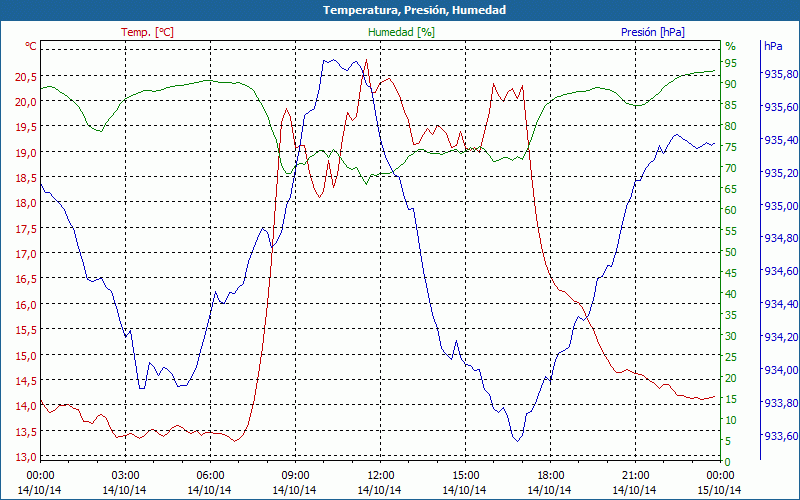Click the 15,0 temperature axis value
The image size is (800, 500).
point(26,356)
